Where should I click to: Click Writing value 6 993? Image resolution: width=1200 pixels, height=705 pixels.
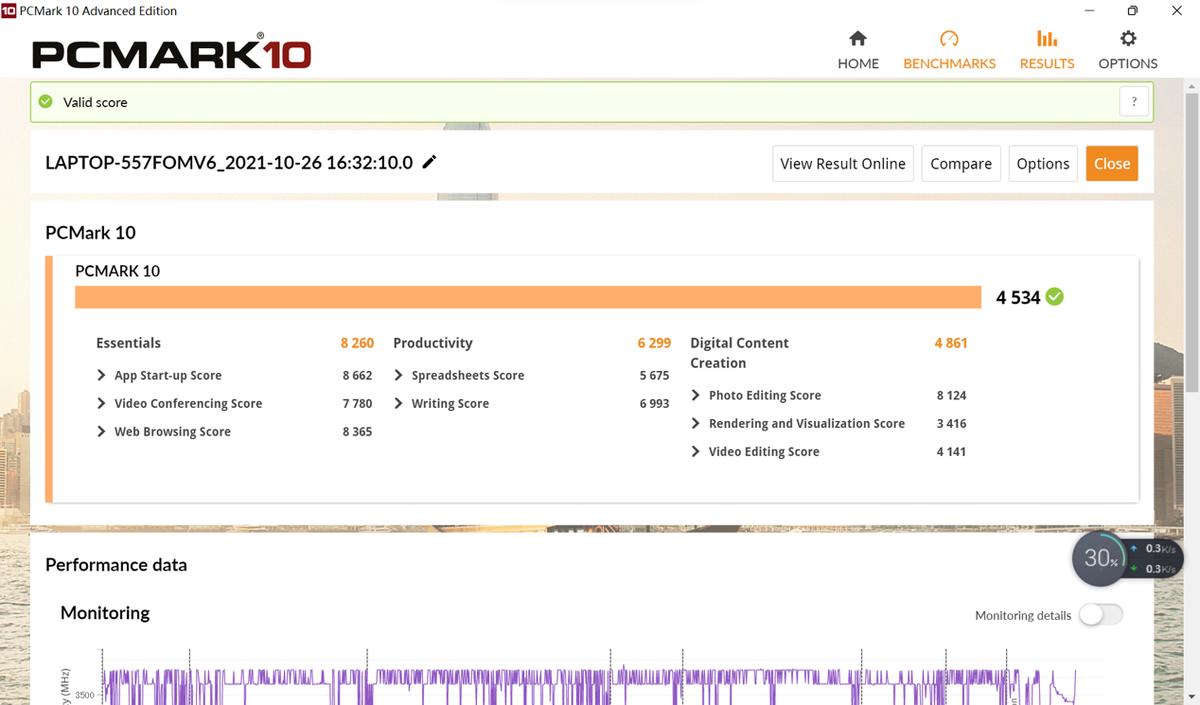pyautogui.click(x=654, y=403)
